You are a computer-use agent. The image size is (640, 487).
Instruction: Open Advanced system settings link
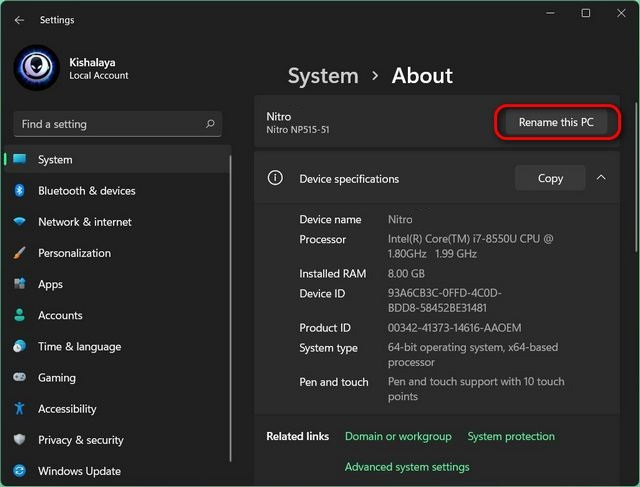click(x=407, y=467)
